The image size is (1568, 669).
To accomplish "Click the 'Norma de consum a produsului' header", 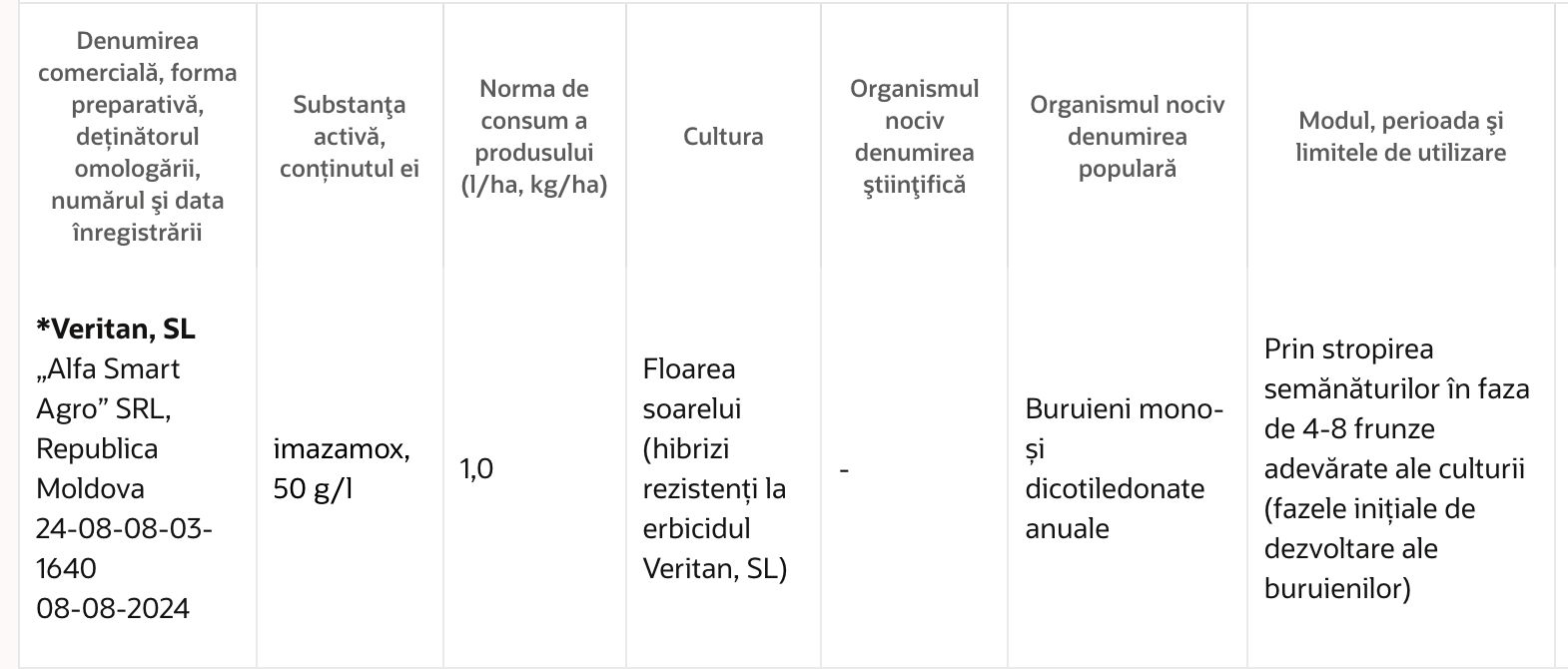I will (x=534, y=137).
